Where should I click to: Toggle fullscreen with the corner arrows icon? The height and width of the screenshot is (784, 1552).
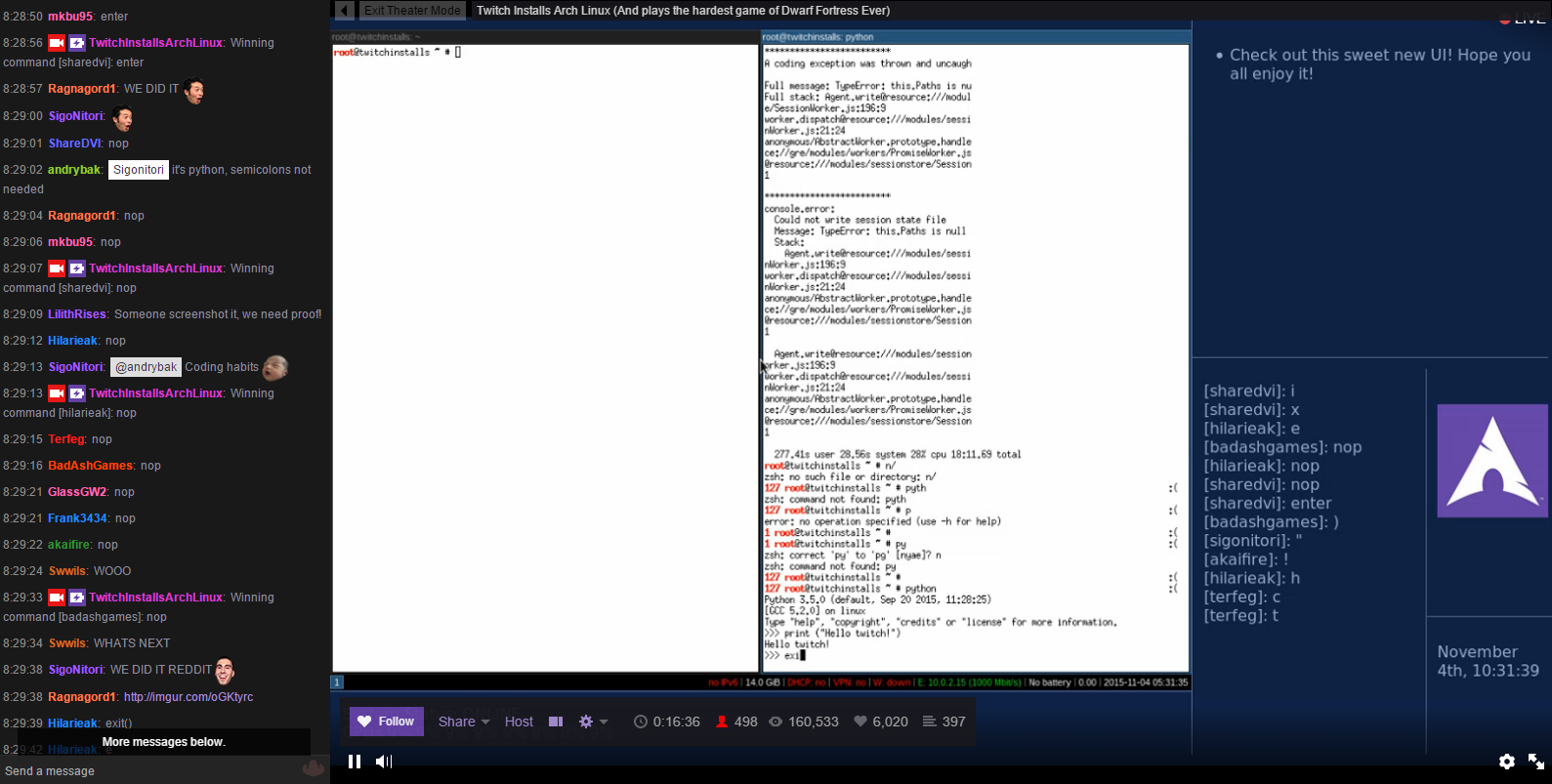[1536, 762]
